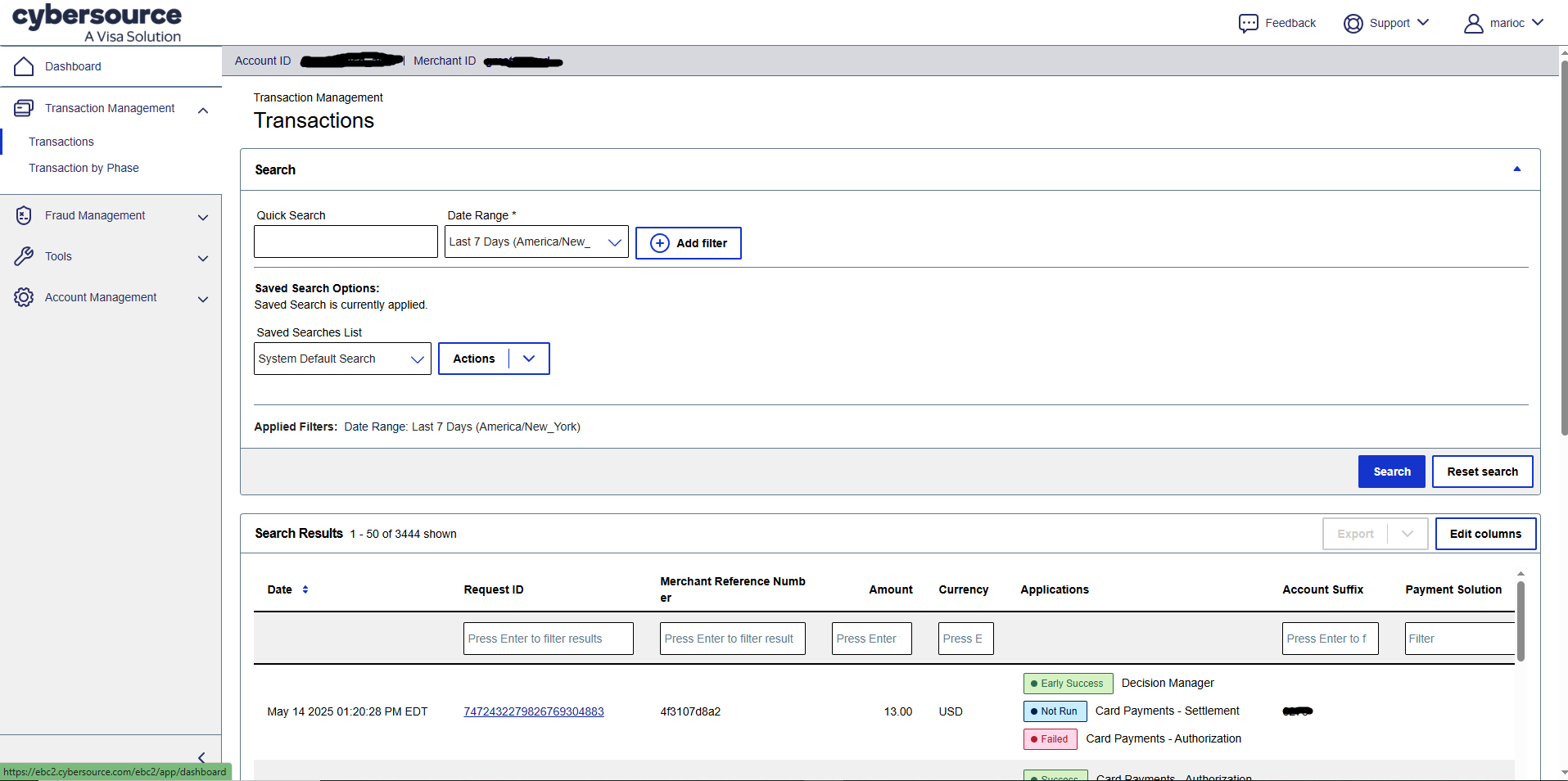Click the Merchant Reference Number filter field

click(x=733, y=639)
